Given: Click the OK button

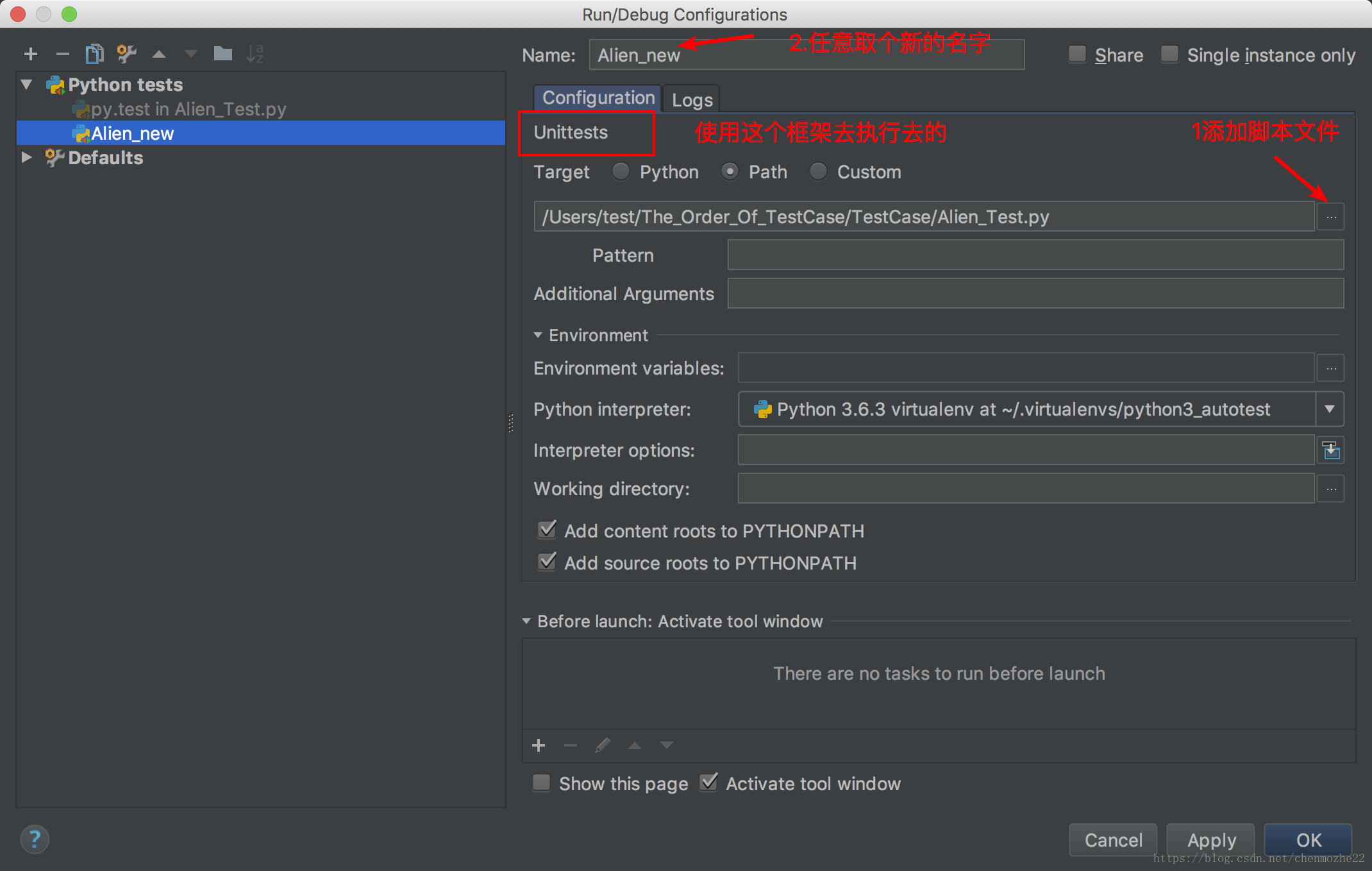Looking at the screenshot, I should point(1310,839).
